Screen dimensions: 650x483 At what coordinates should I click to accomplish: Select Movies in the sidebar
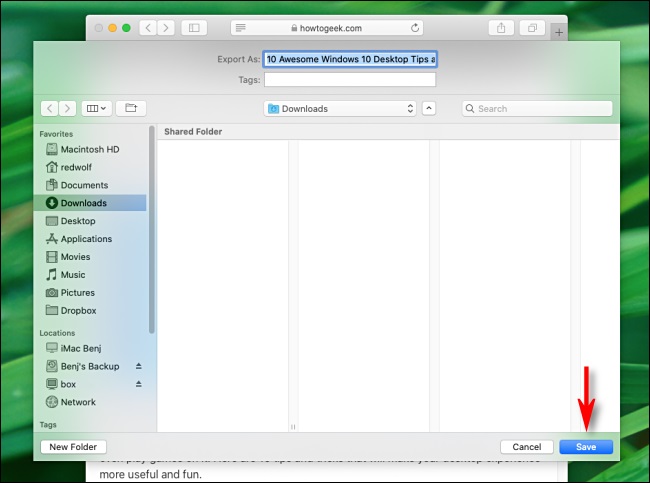(90, 257)
